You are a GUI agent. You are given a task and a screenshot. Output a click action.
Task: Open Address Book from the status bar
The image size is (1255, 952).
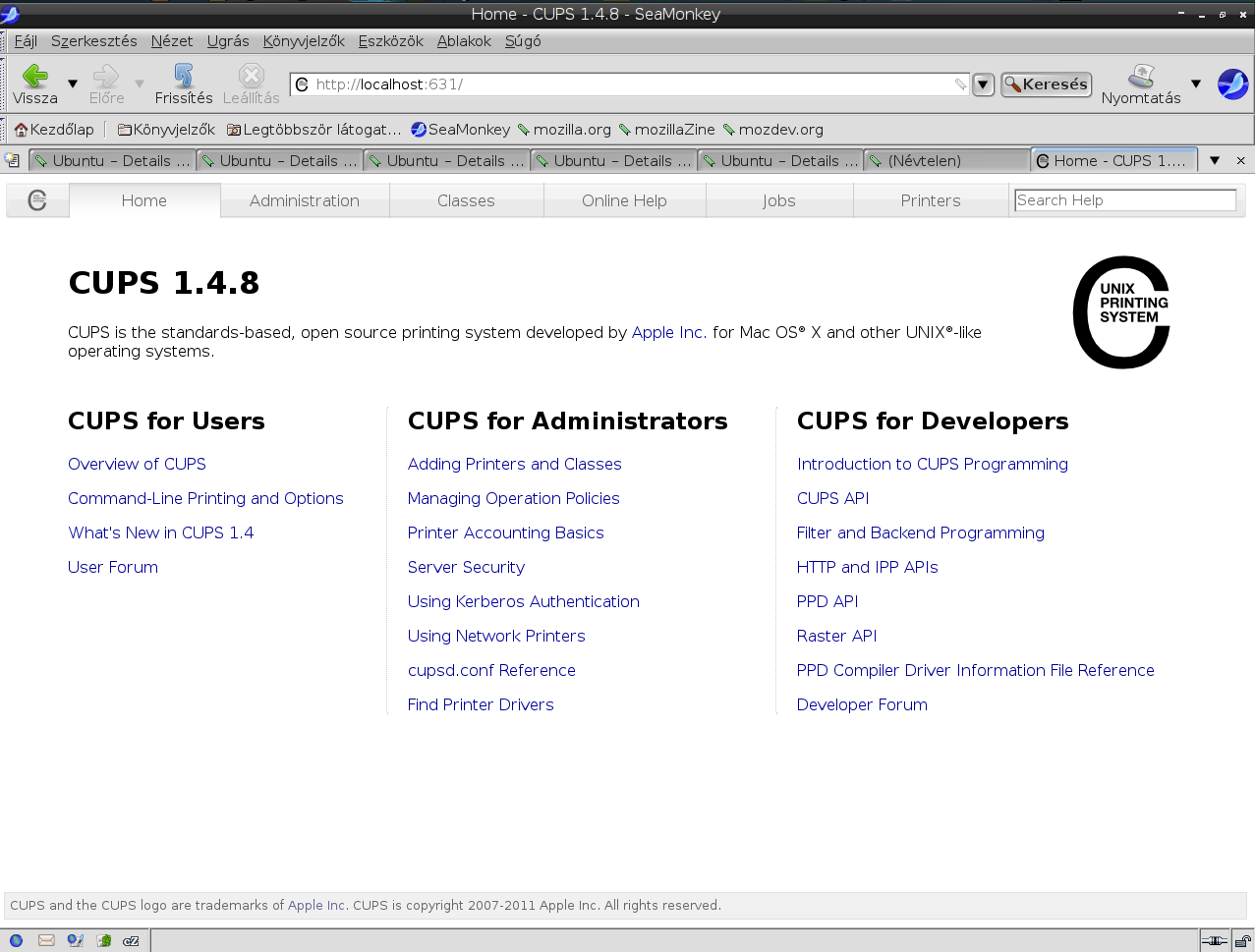coord(104,940)
